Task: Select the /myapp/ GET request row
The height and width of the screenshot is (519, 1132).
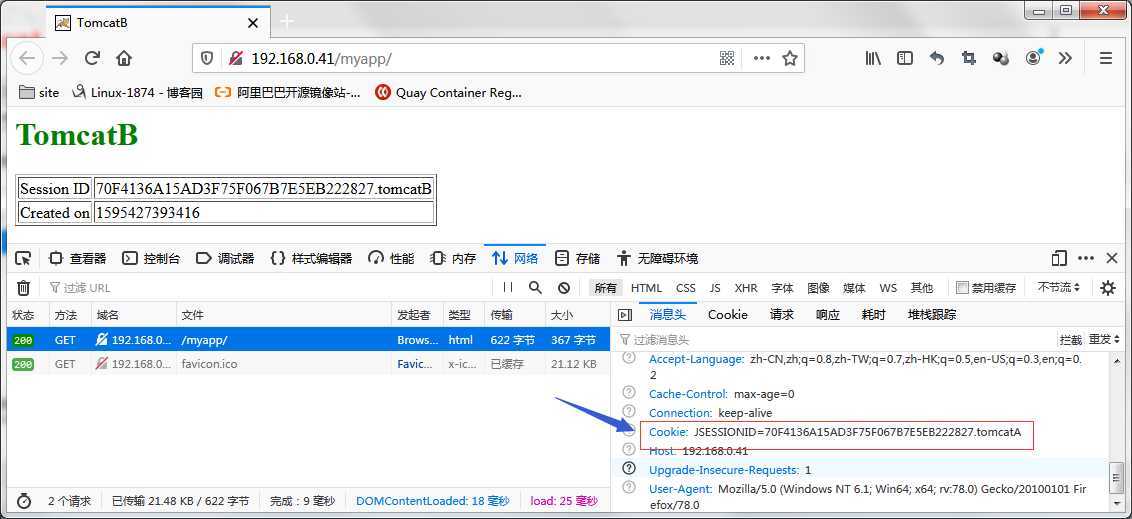Action: (308, 340)
